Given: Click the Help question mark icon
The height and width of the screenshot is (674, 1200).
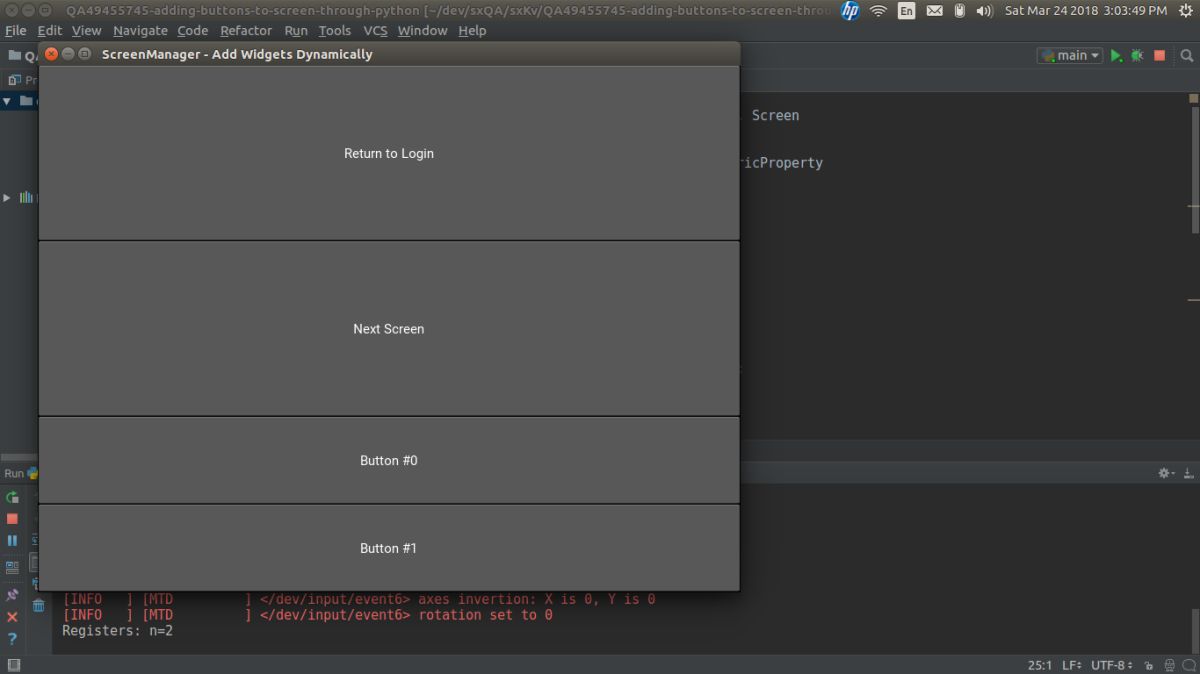Looking at the screenshot, I should (12, 639).
